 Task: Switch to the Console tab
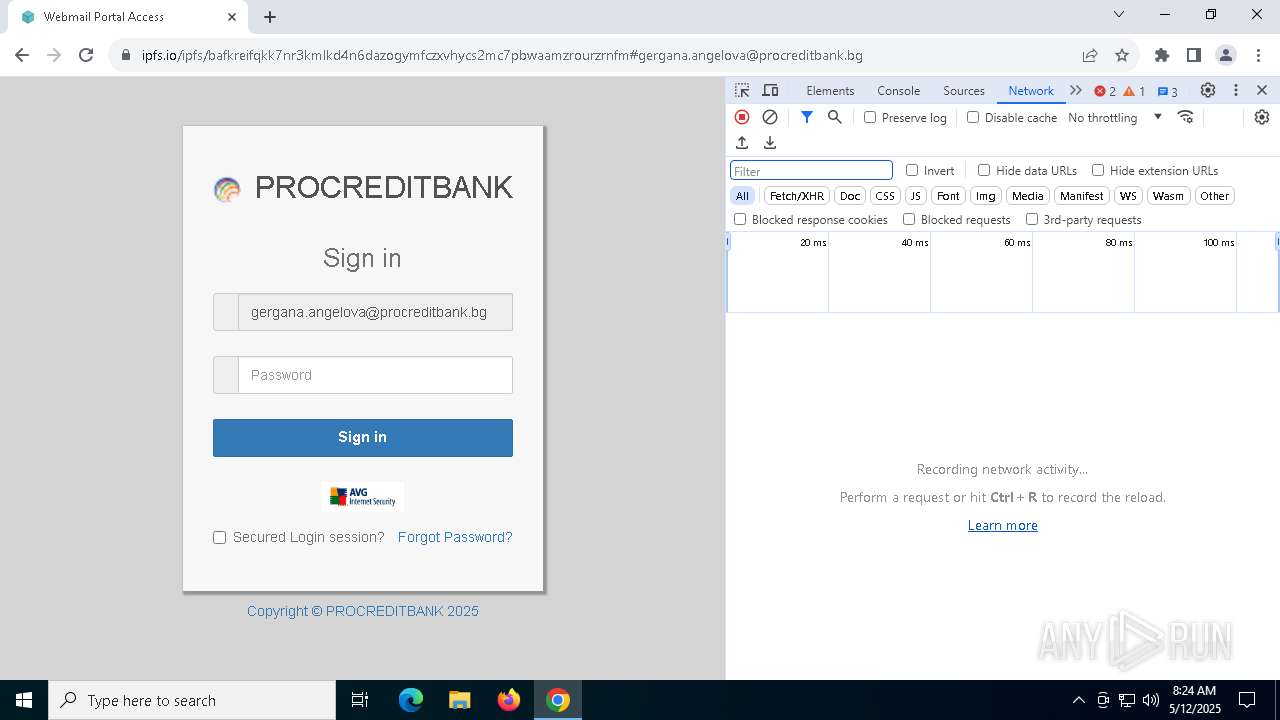(x=898, y=90)
